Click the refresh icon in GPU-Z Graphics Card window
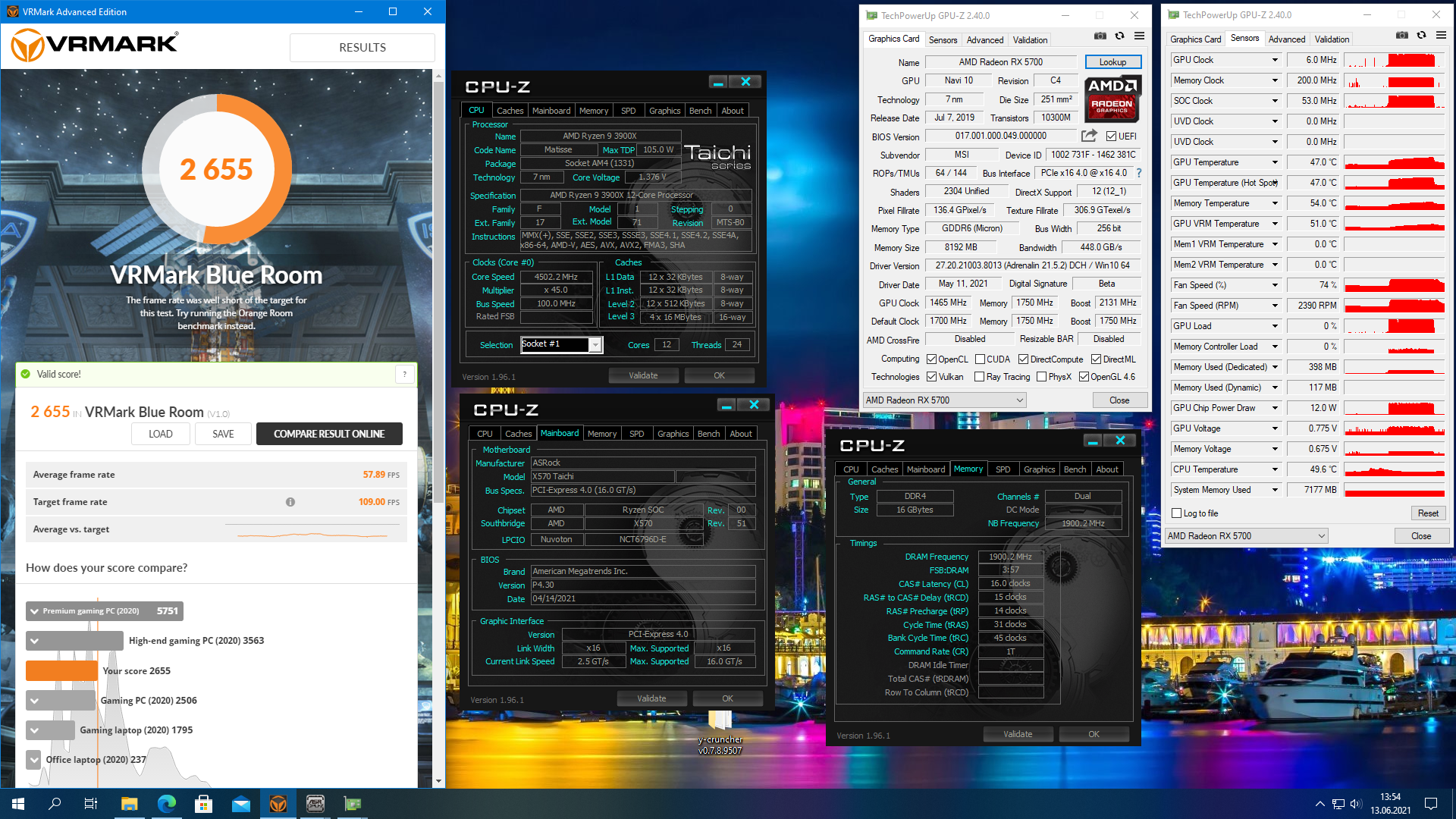1456x819 pixels. [x=1119, y=36]
